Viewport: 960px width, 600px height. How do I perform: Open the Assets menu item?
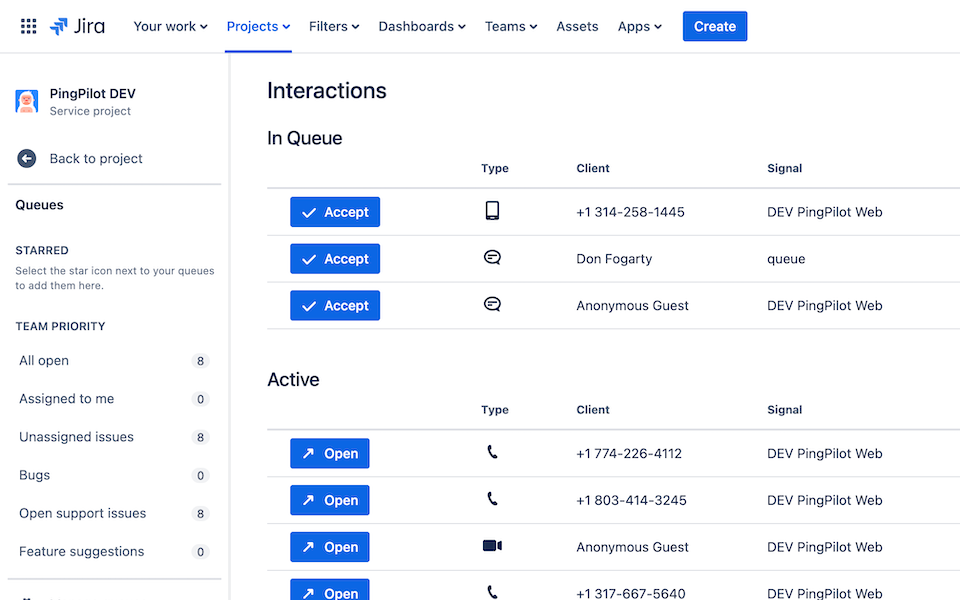[x=577, y=26]
